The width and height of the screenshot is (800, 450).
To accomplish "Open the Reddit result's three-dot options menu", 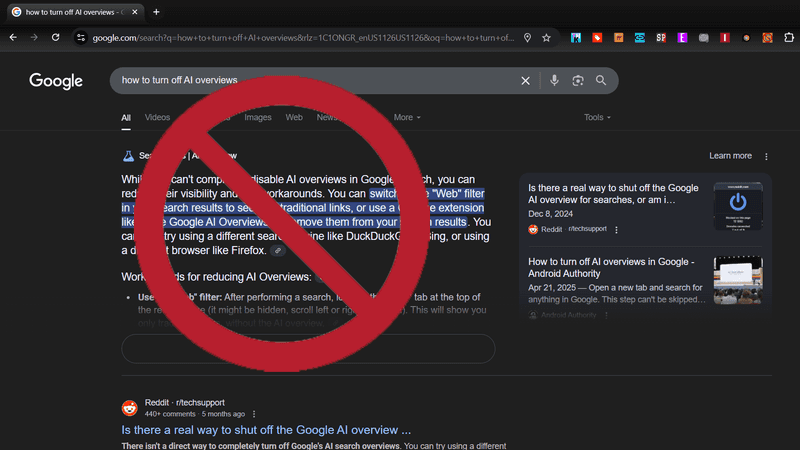I will [253, 413].
